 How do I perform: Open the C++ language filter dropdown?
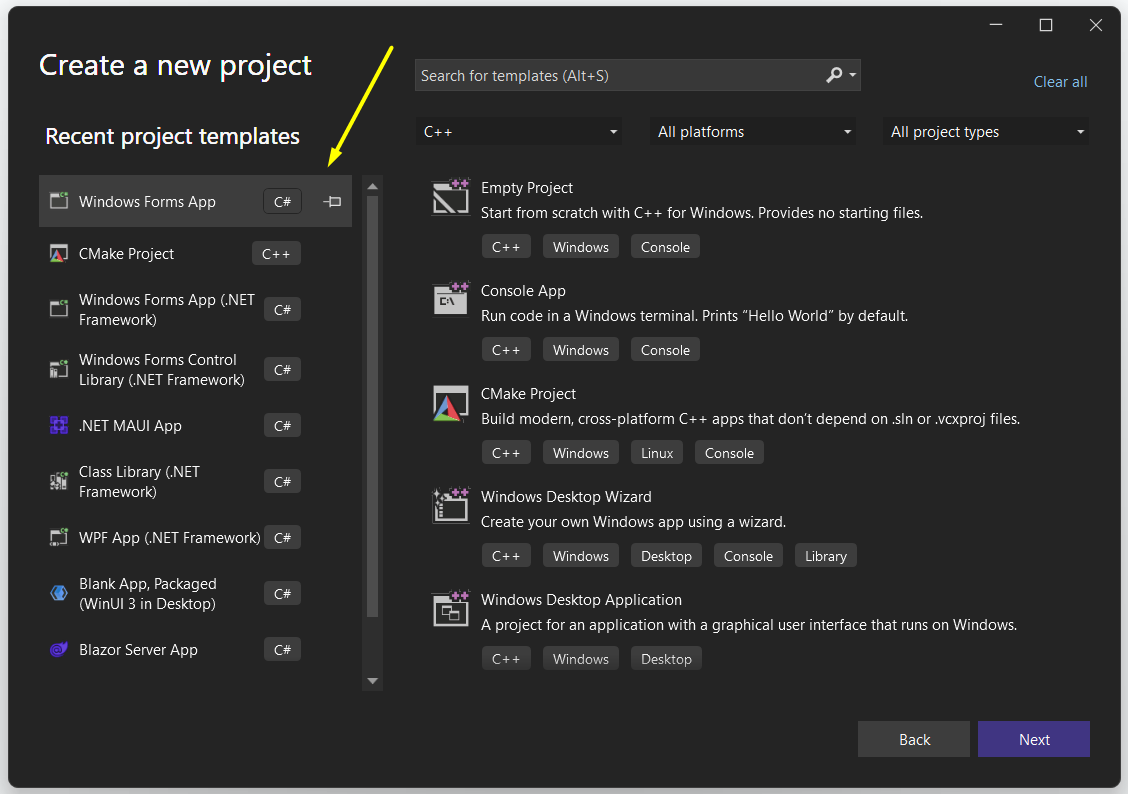[519, 132]
